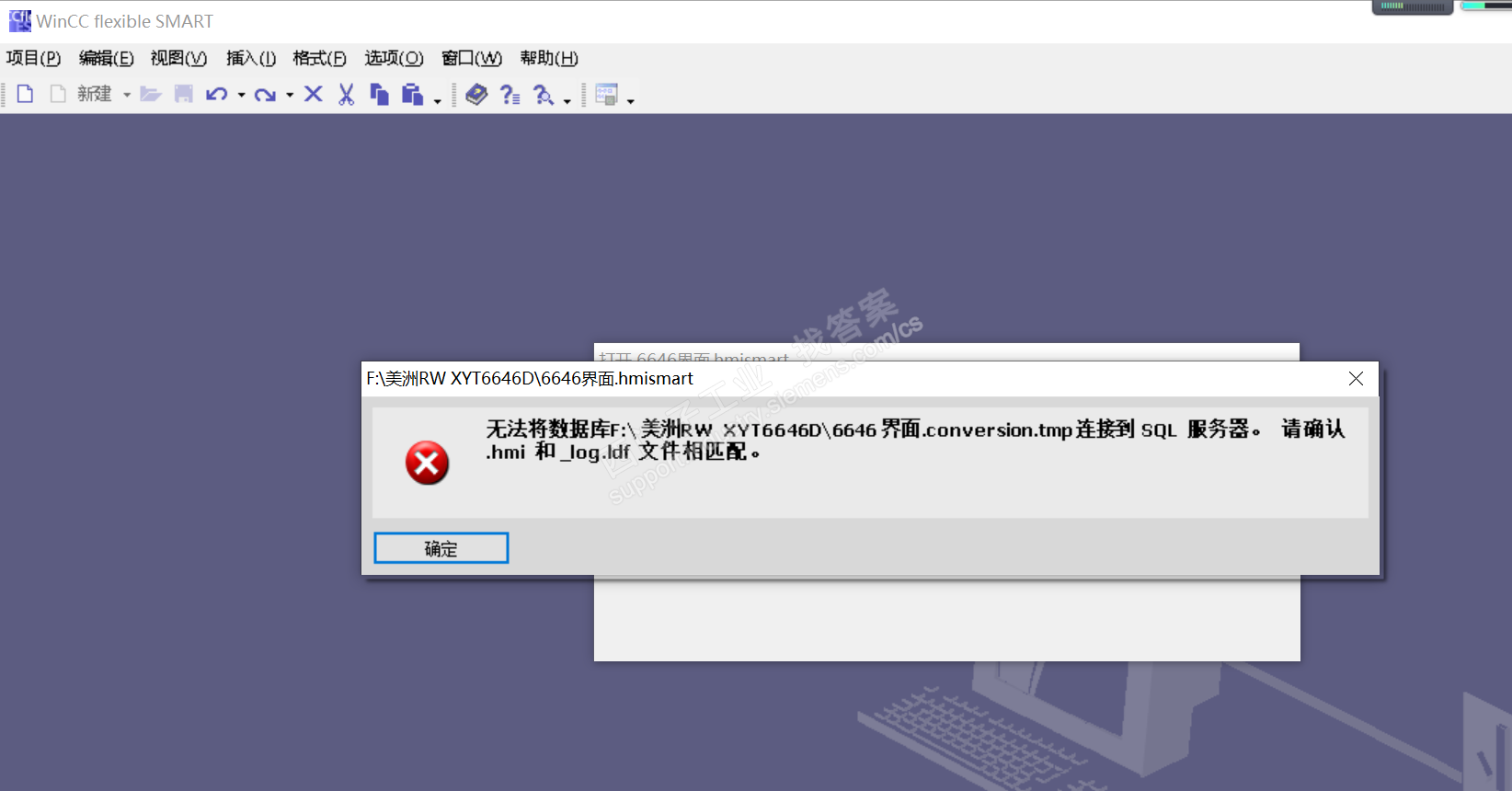Open the redo history dropdown arrow

tap(289, 95)
